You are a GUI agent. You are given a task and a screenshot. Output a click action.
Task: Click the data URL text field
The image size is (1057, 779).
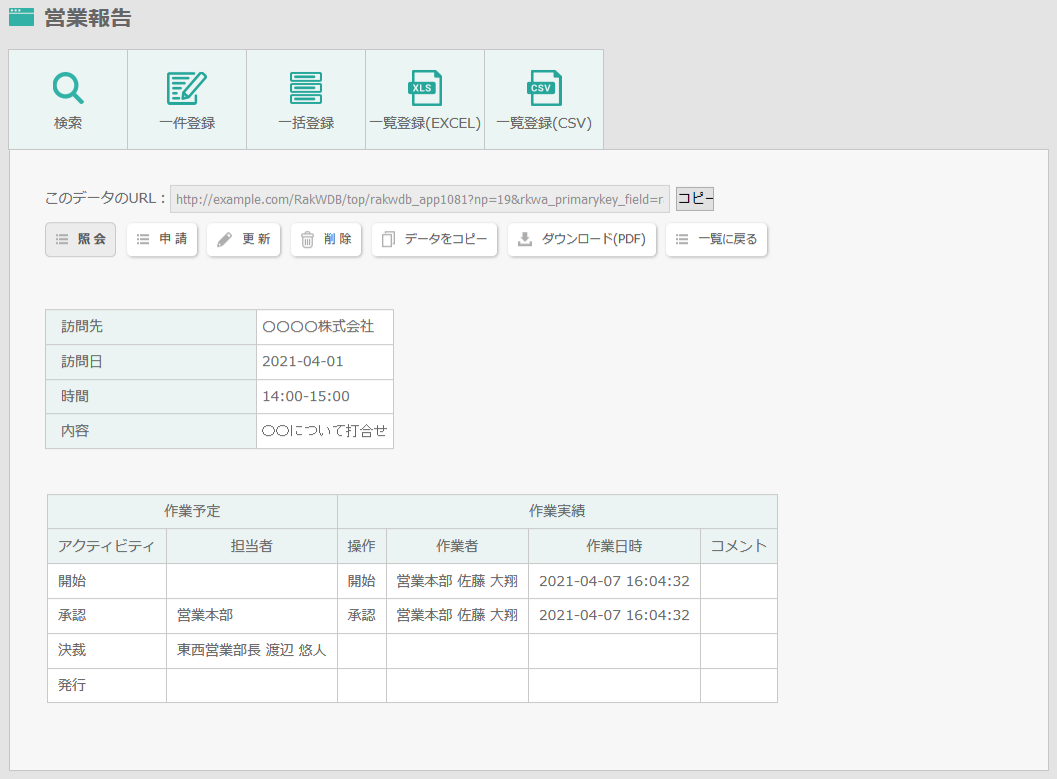tap(420, 199)
